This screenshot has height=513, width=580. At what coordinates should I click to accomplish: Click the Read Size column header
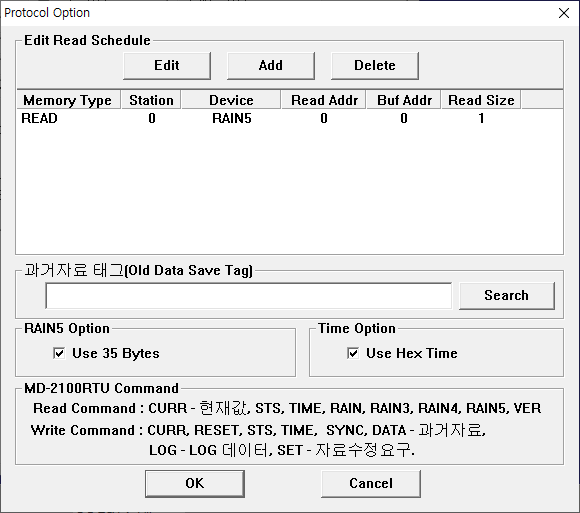(481, 100)
